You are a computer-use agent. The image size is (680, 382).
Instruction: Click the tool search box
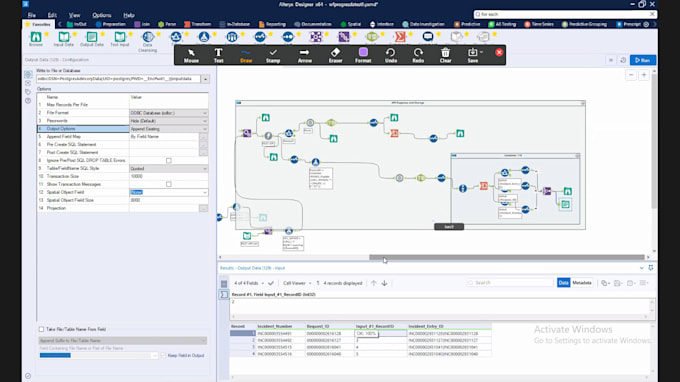(565, 14)
